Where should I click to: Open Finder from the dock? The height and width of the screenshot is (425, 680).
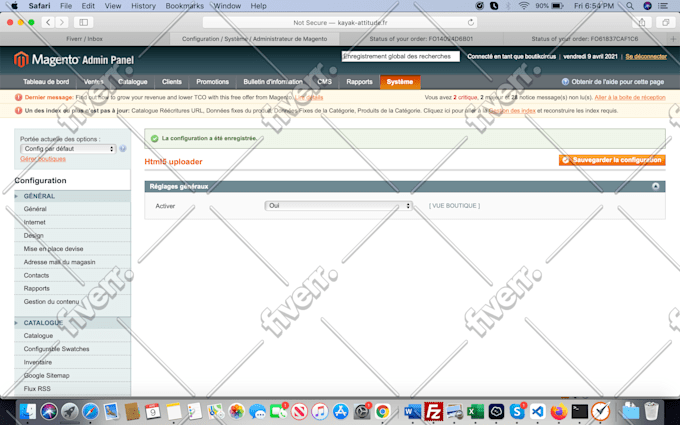pyautogui.click(x=27, y=411)
